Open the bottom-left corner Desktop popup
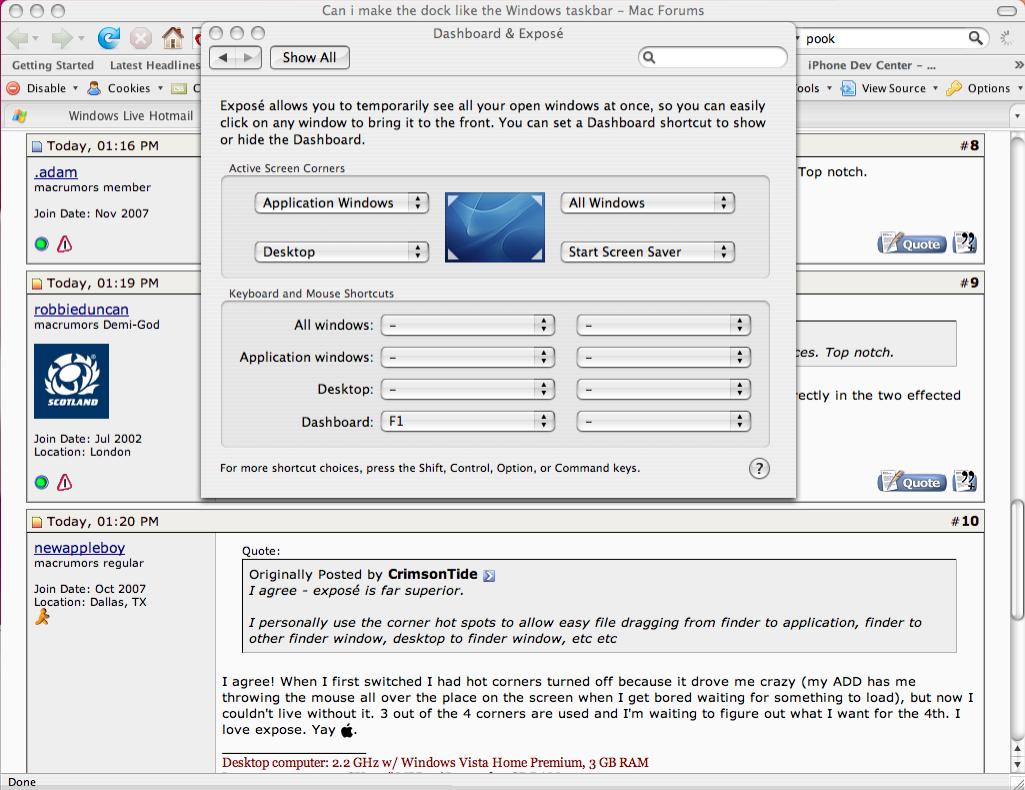1025x790 pixels. pyautogui.click(x=342, y=252)
